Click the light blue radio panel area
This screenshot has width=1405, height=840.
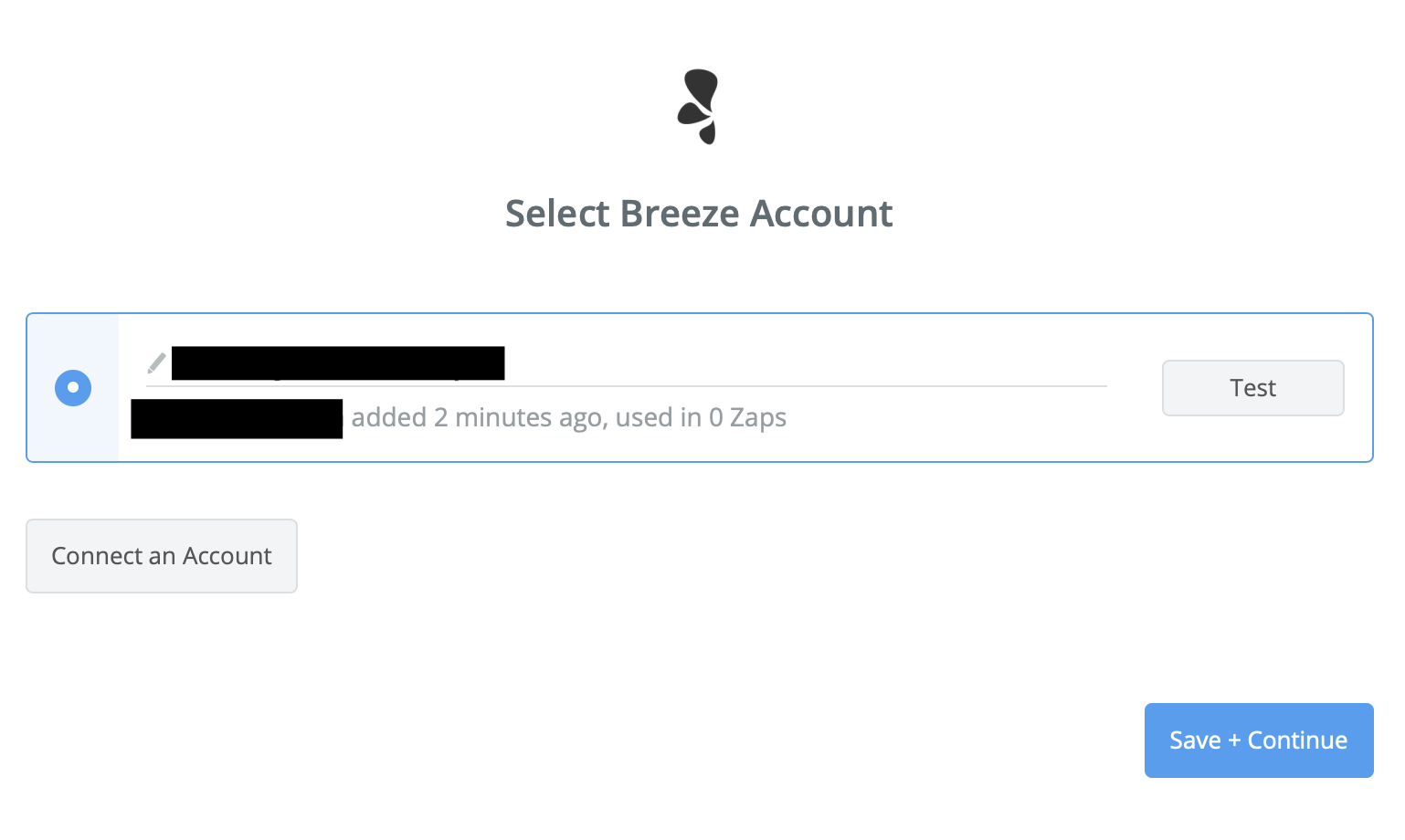(73, 429)
